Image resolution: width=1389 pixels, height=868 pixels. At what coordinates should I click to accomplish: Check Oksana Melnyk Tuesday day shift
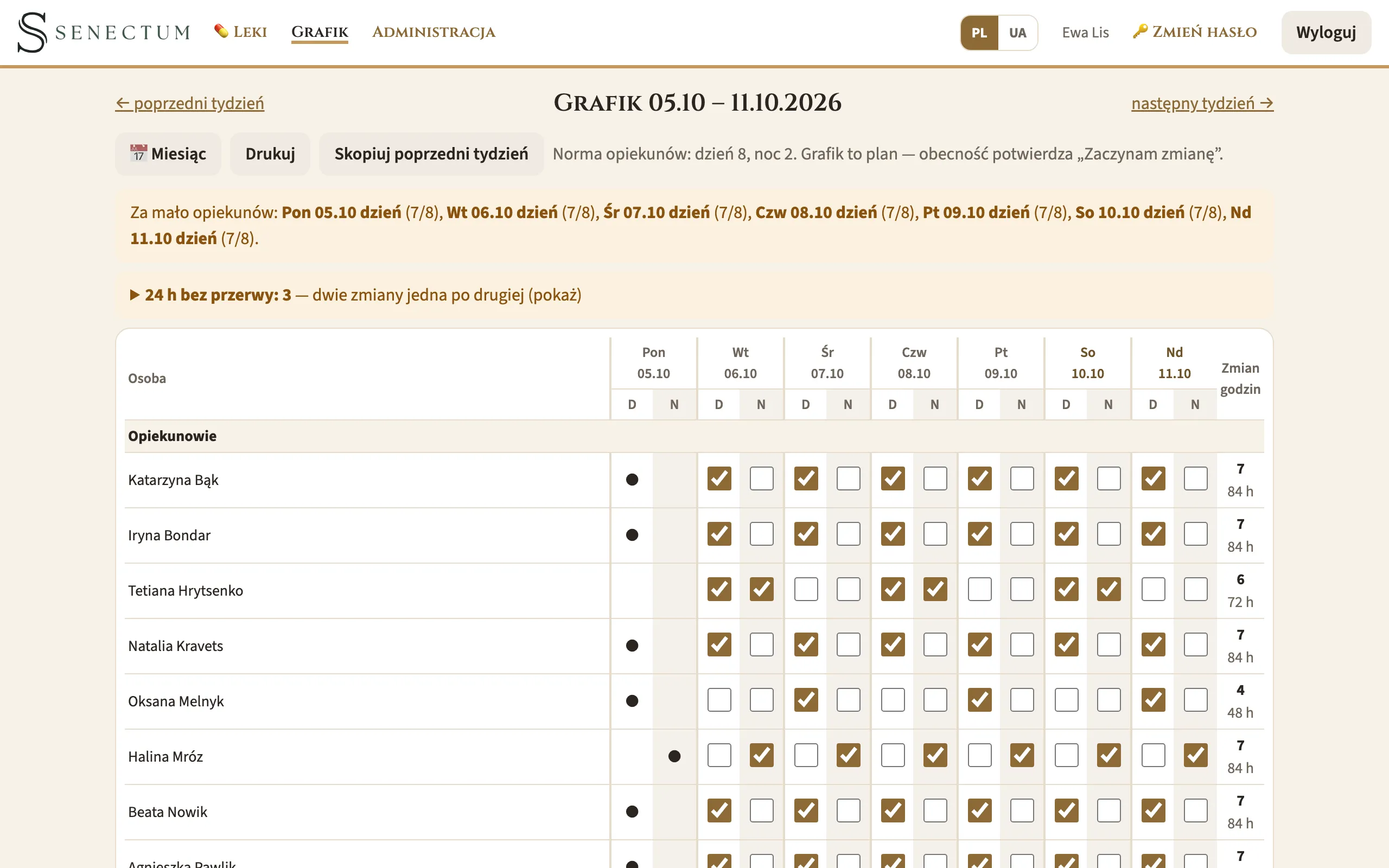click(x=719, y=700)
